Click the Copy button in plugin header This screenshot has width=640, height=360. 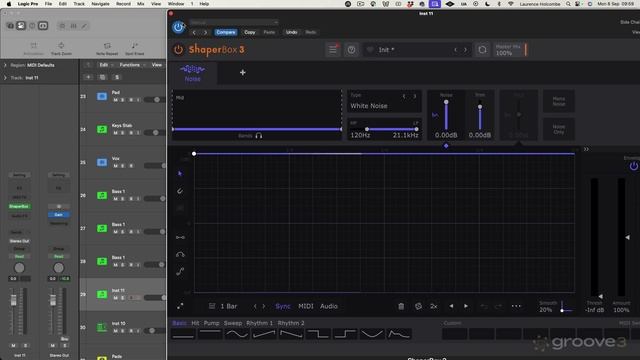pos(250,32)
